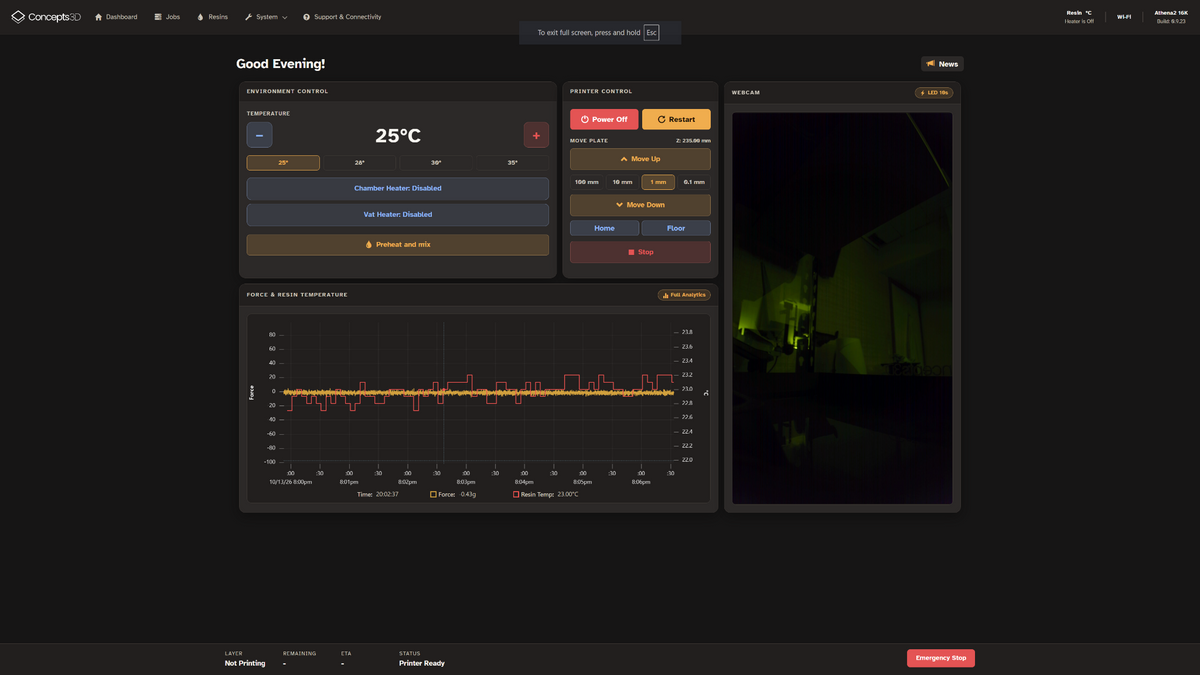Screen dimensions: 1200x675
Task: Click the Full Analytics chart icon
Action: click(x=665, y=295)
